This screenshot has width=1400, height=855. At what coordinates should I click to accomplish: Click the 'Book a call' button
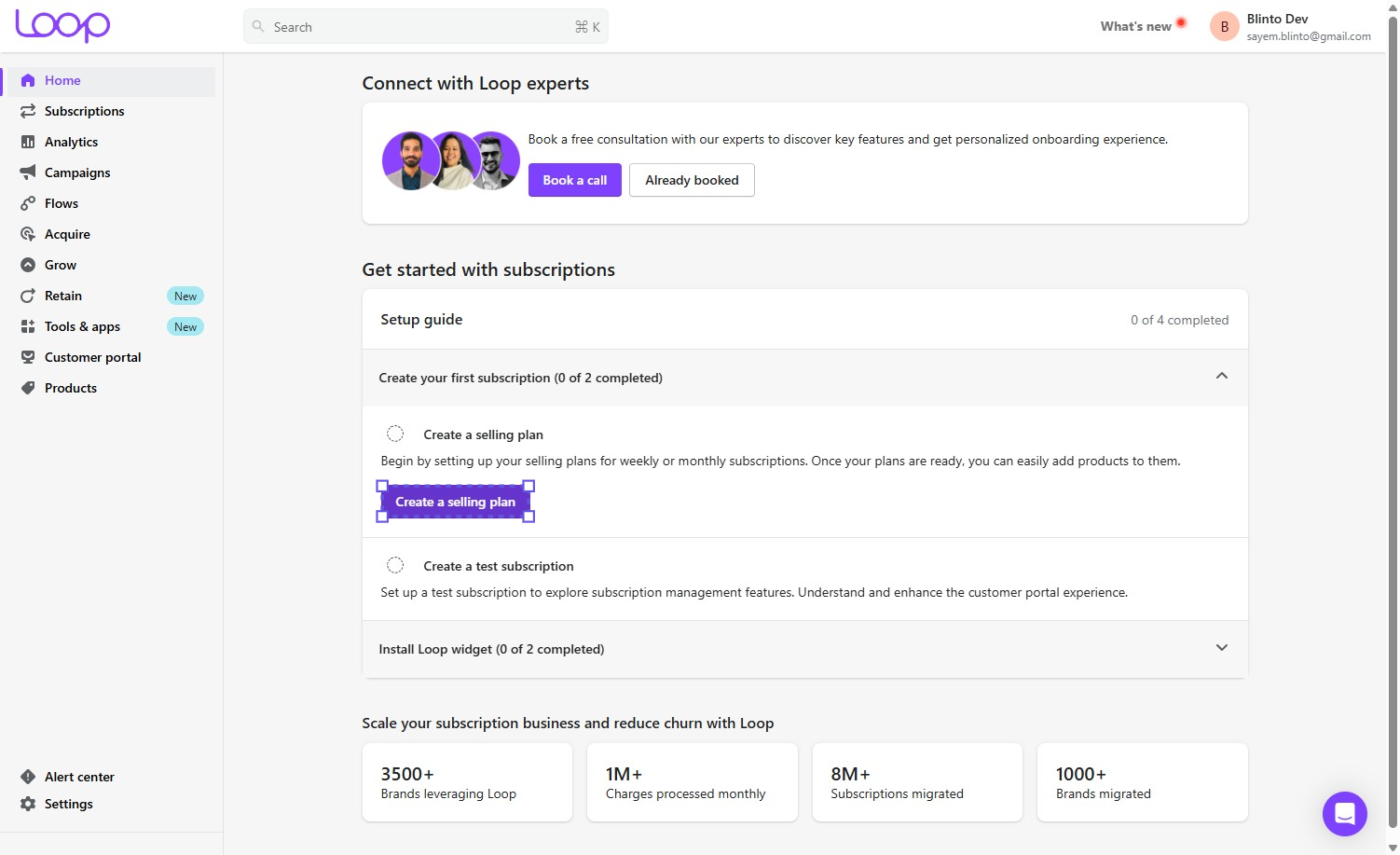575,180
